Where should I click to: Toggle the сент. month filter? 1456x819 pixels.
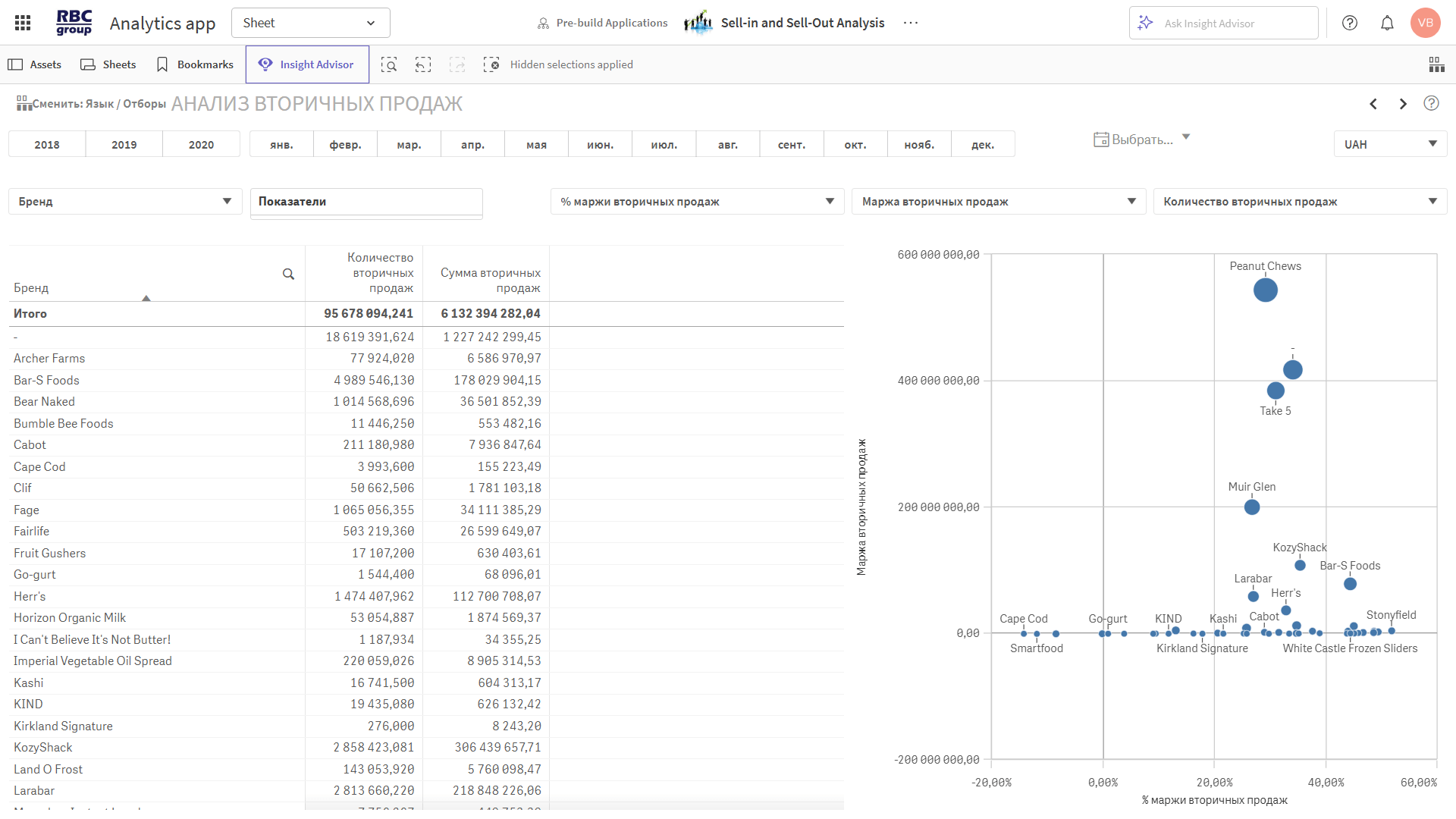click(791, 144)
